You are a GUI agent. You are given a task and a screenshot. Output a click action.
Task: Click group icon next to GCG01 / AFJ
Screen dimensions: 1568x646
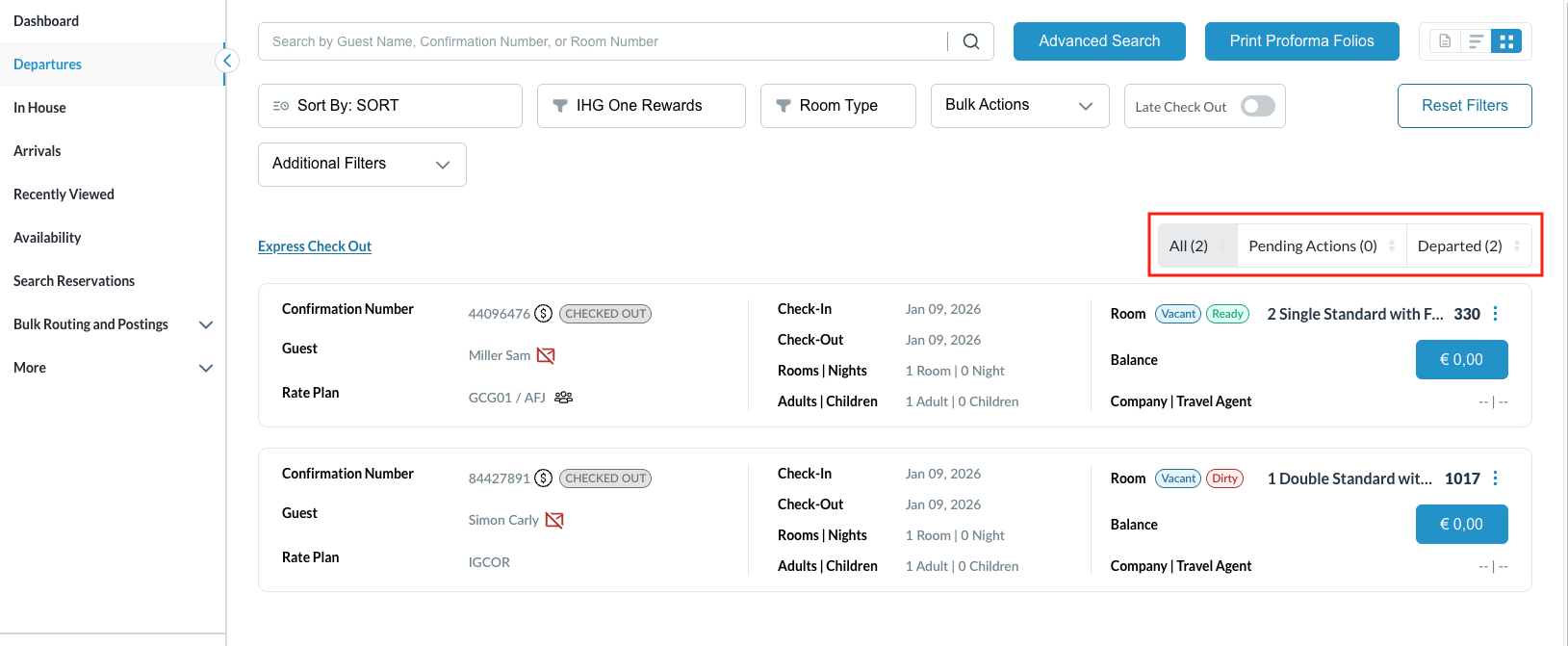click(564, 398)
